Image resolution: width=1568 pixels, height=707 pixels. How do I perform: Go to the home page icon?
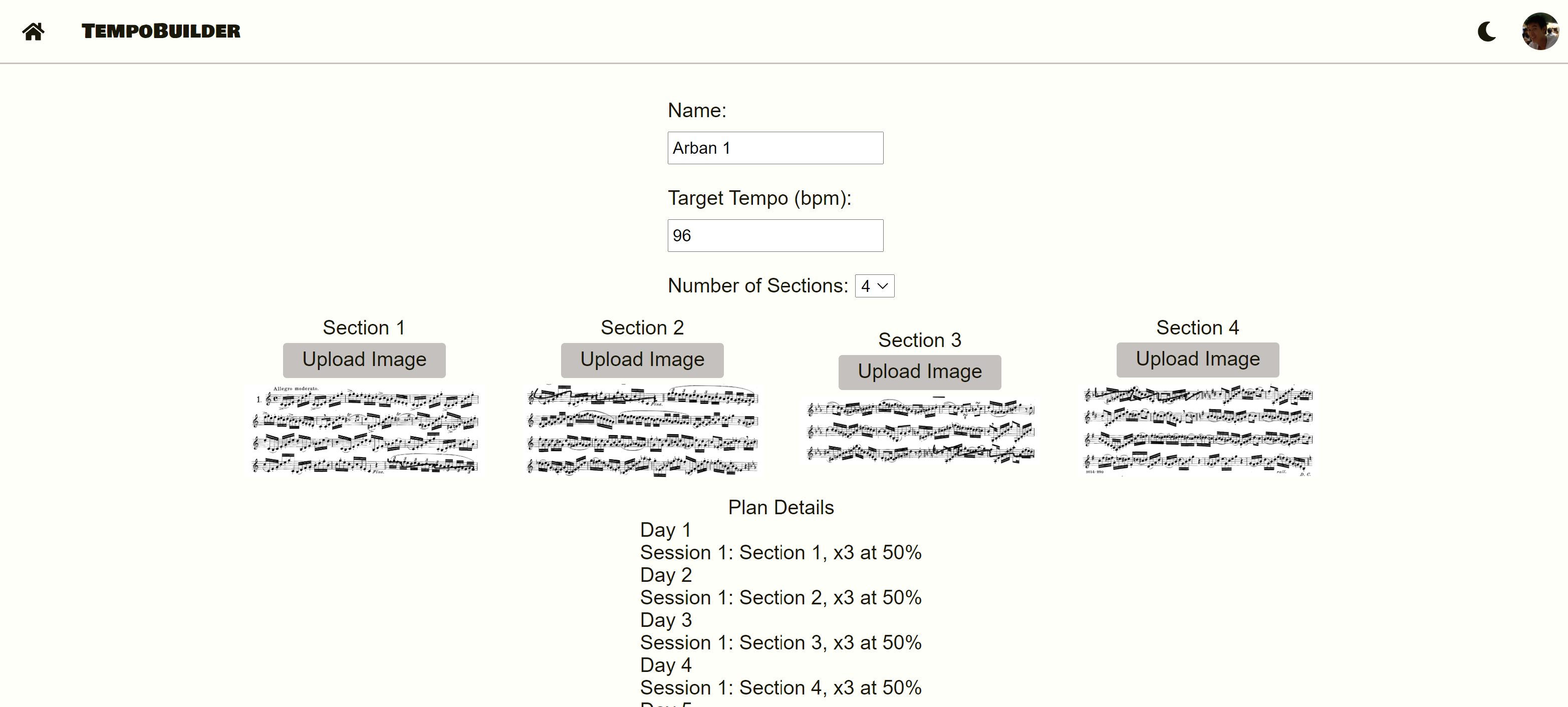(x=34, y=31)
